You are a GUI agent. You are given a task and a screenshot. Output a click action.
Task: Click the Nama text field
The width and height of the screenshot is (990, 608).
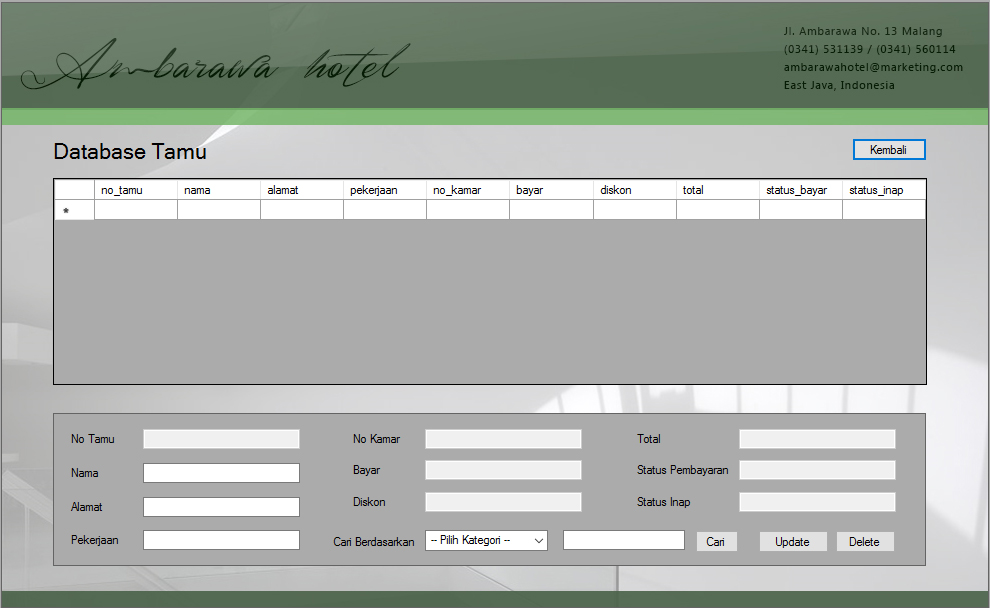pyautogui.click(x=221, y=473)
